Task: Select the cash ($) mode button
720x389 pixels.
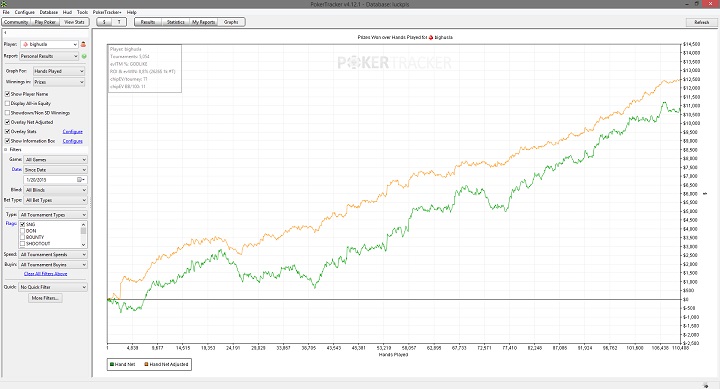Action: [104, 22]
